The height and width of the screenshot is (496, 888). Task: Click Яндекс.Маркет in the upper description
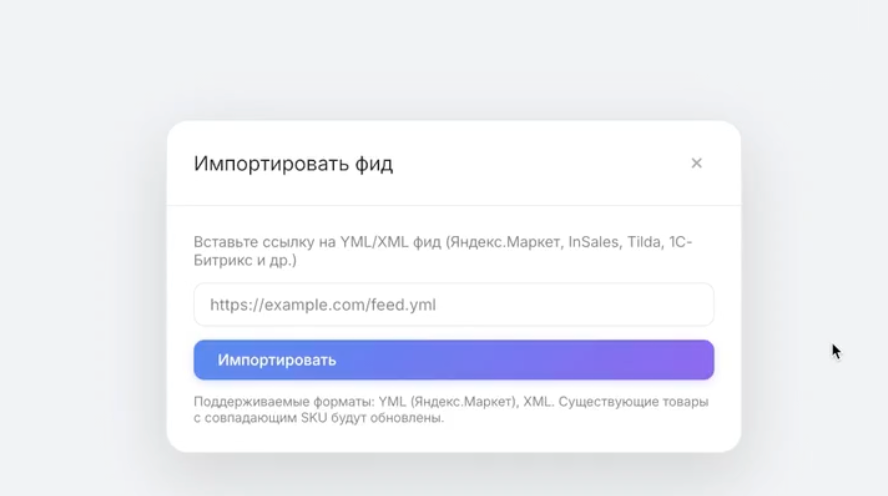coord(505,242)
